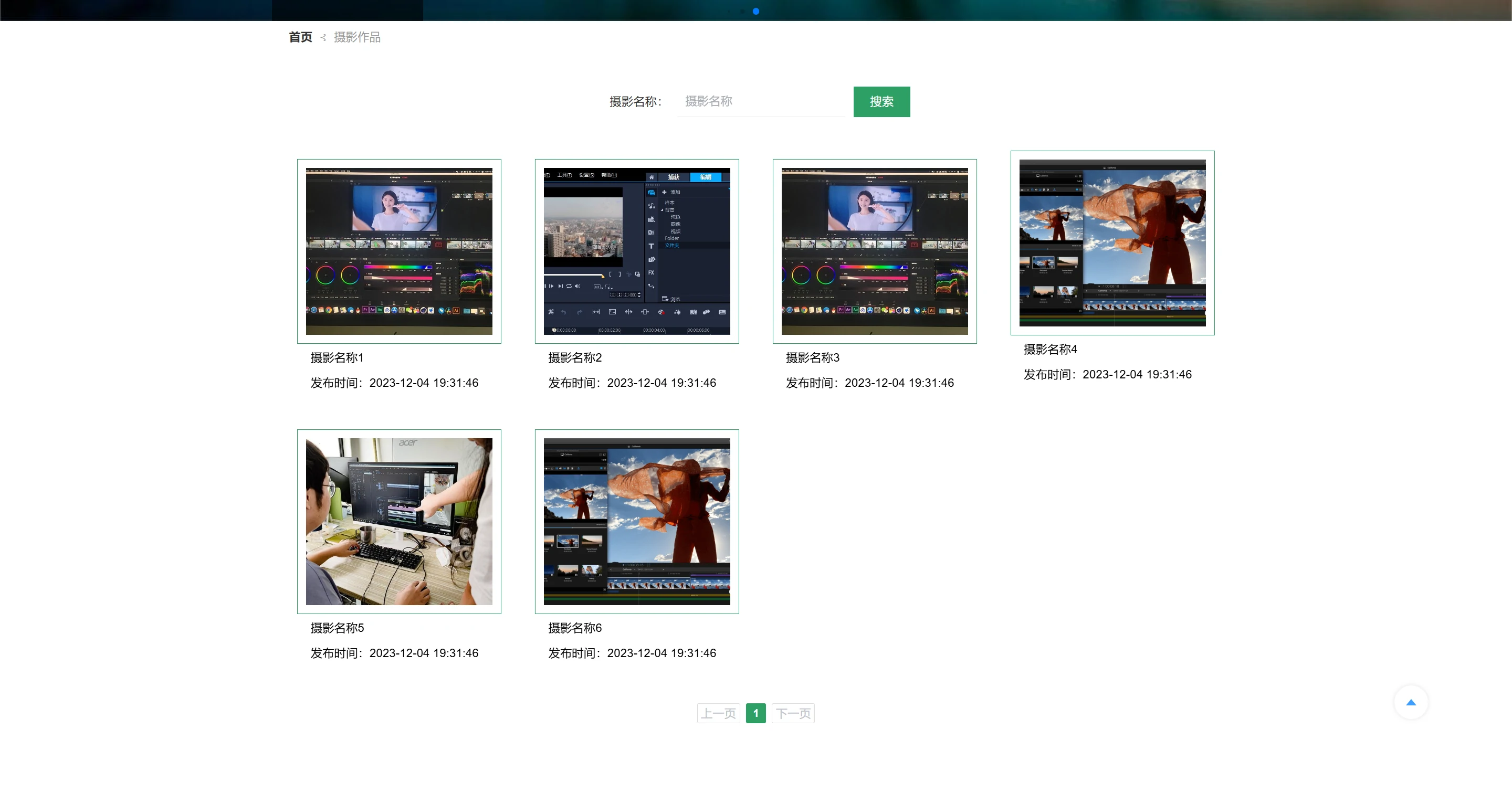1512x803 pixels.
Task: Go to next page with 下一页
Action: click(x=793, y=713)
